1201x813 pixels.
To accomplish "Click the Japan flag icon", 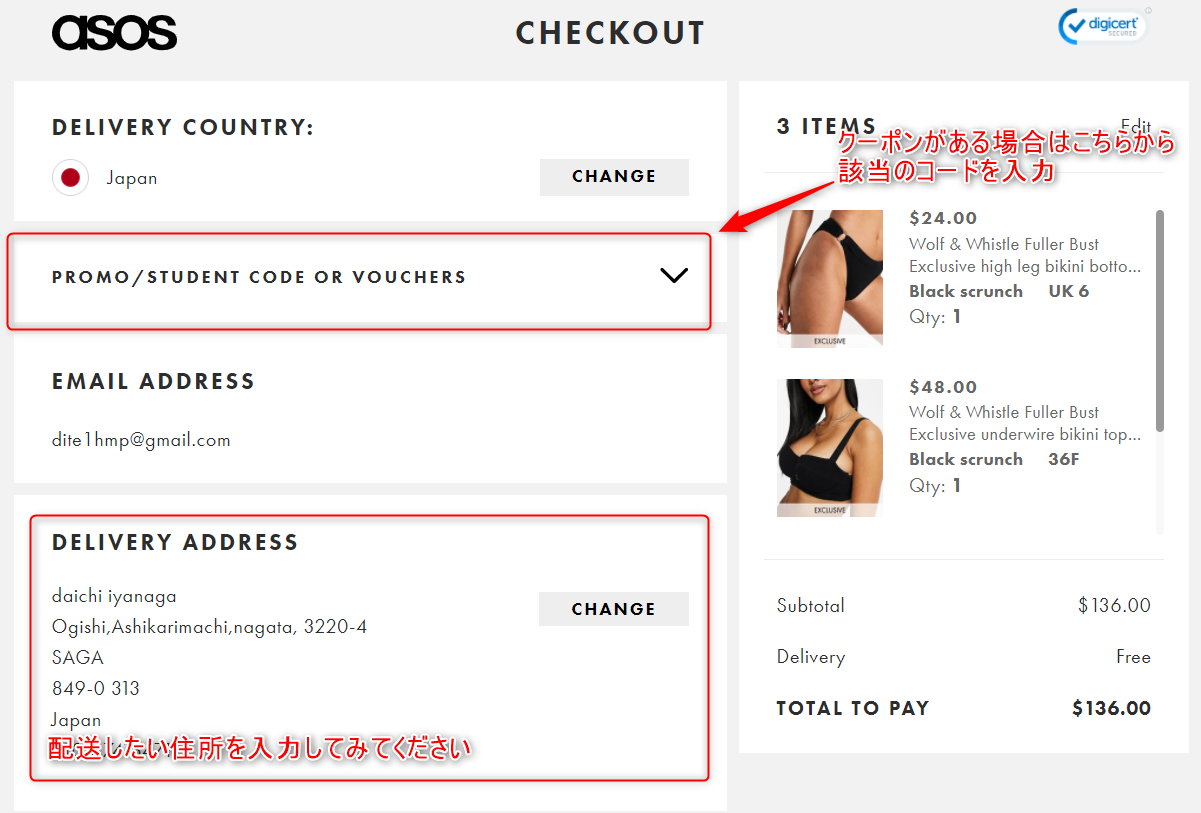I will click(x=70, y=178).
